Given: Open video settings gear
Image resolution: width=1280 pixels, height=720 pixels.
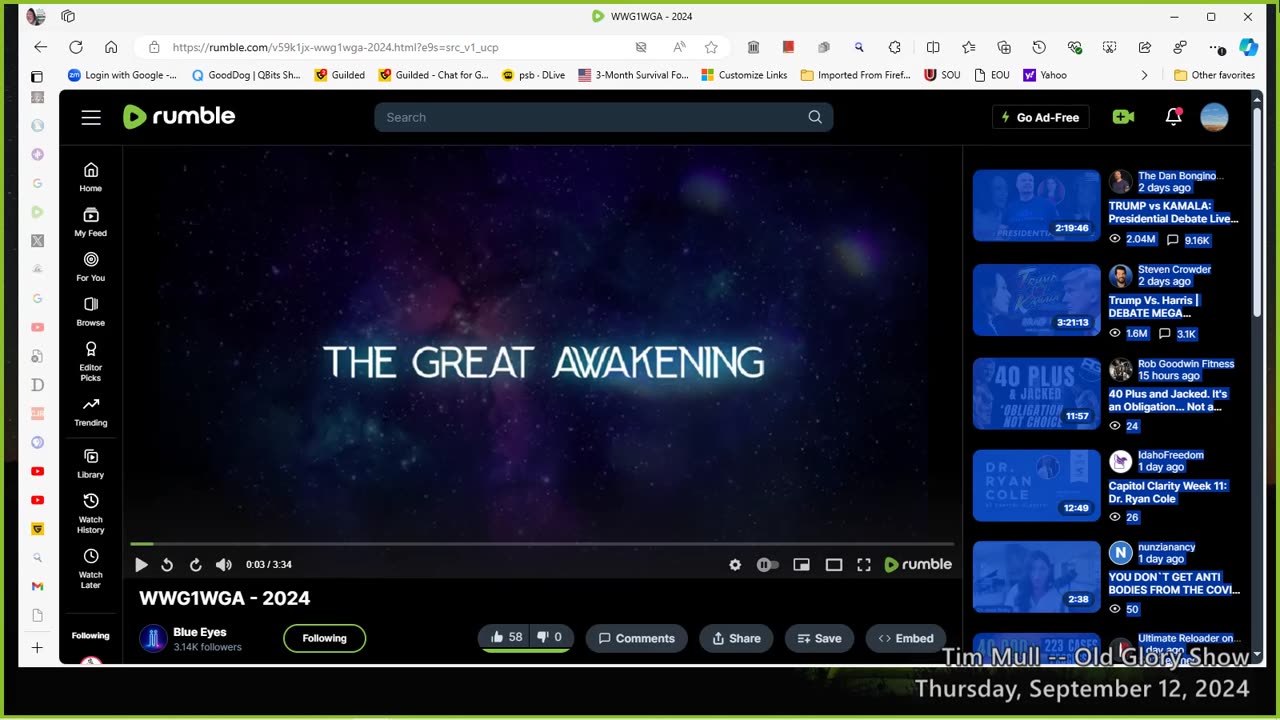Looking at the screenshot, I should [735, 565].
